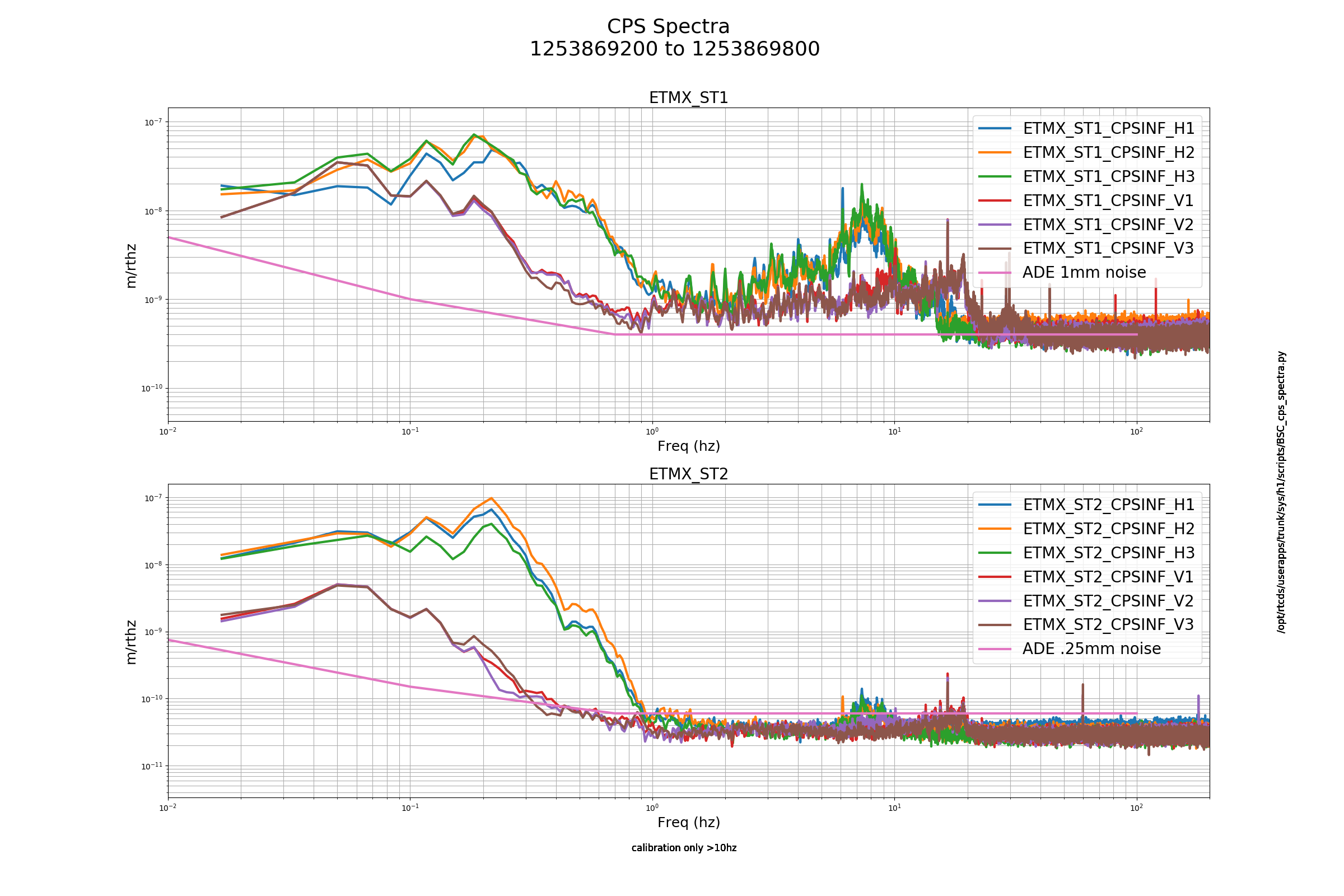Viewport: 1344px width, 896px height.
Task: Select the BSC_cps_spectra.py script path text
Action: (1281, 492)
